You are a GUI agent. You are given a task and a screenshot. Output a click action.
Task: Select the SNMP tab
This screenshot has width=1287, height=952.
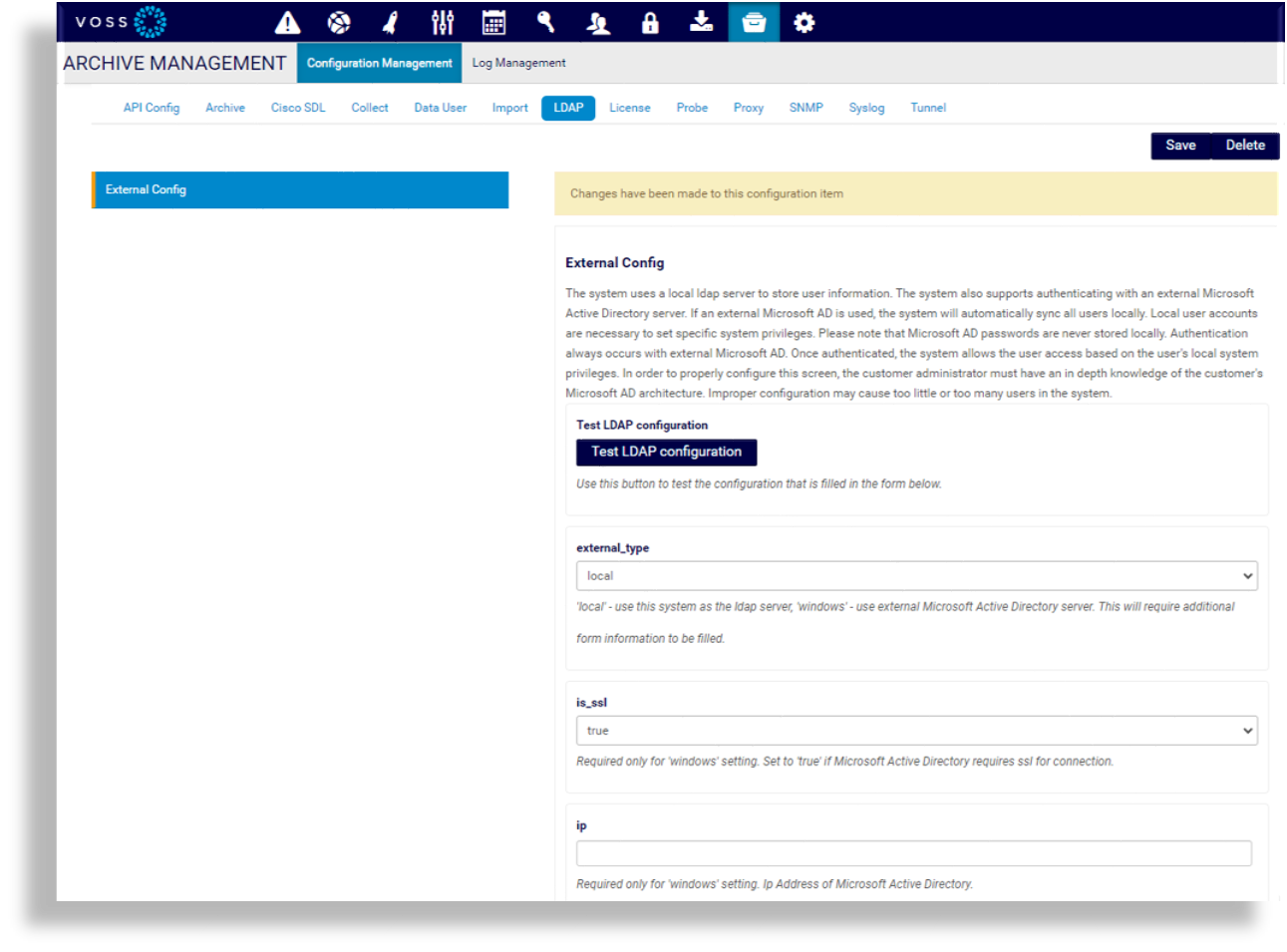tap(805, 108)
